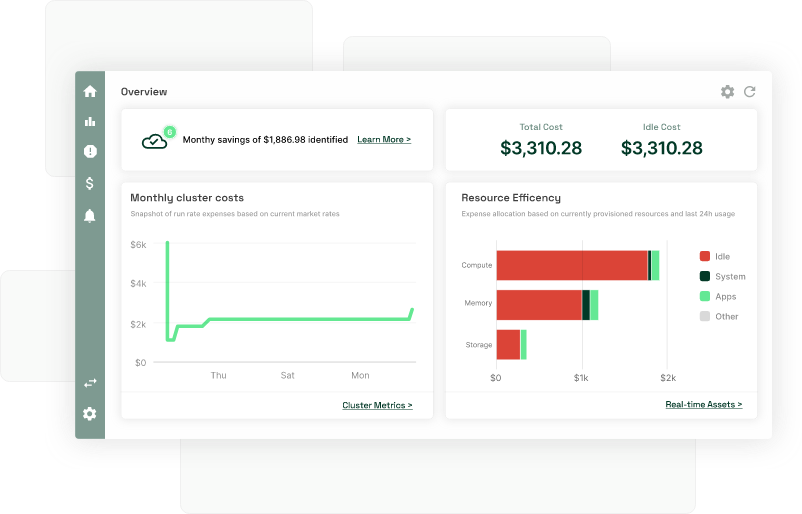Screen dimensions: 802x514
Task: Click the Memory row label
Action: 478,303
